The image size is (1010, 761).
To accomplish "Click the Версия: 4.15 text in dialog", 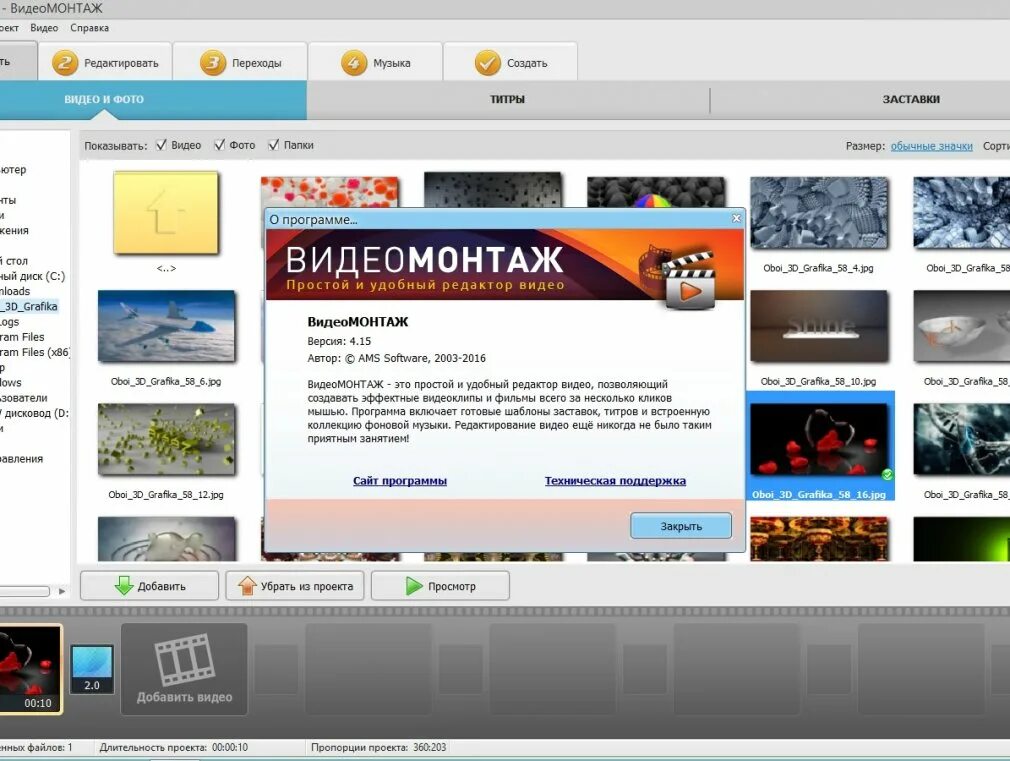I will point(339,341).
